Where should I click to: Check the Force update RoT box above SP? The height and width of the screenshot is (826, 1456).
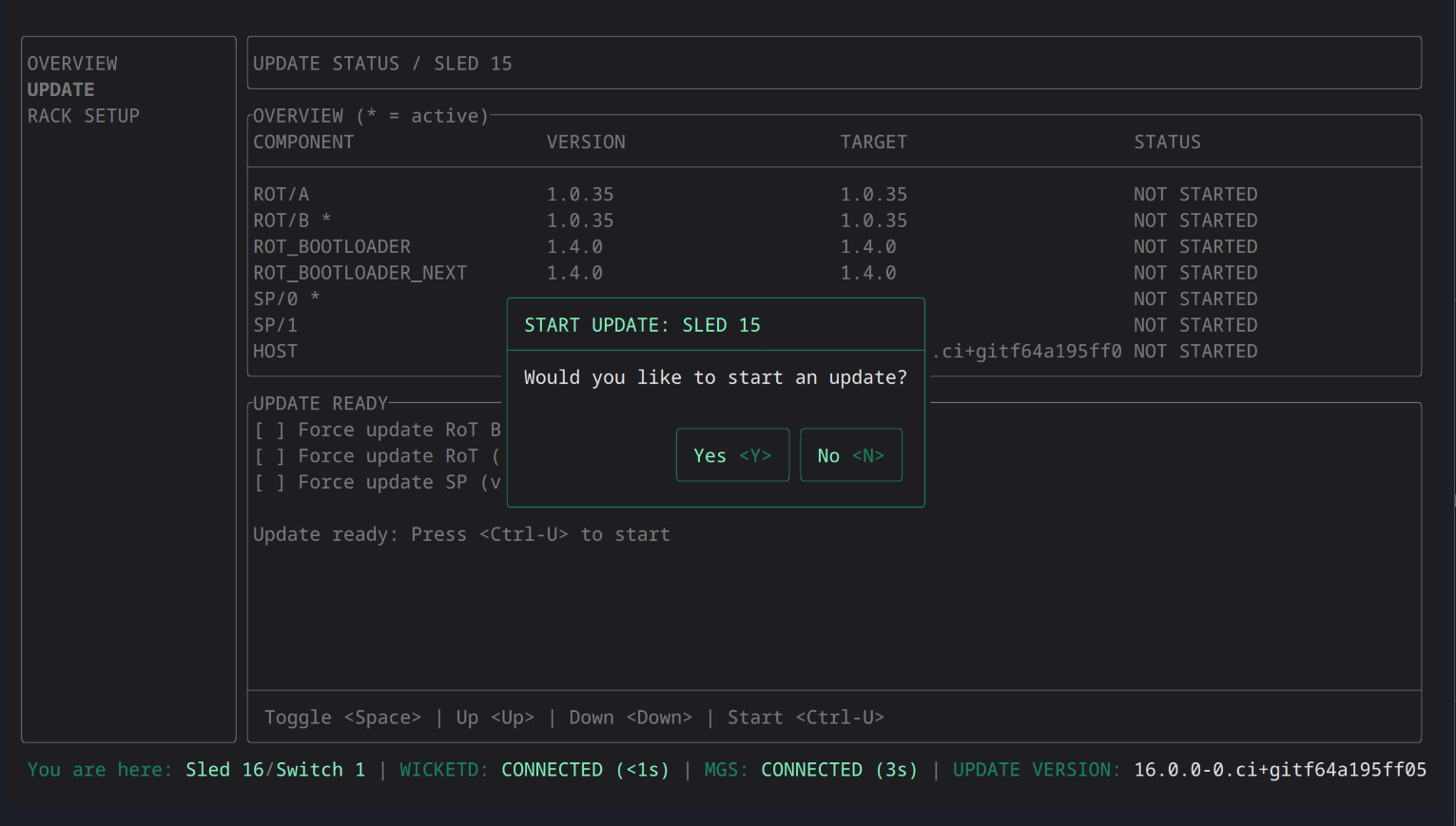pos(270,456)
